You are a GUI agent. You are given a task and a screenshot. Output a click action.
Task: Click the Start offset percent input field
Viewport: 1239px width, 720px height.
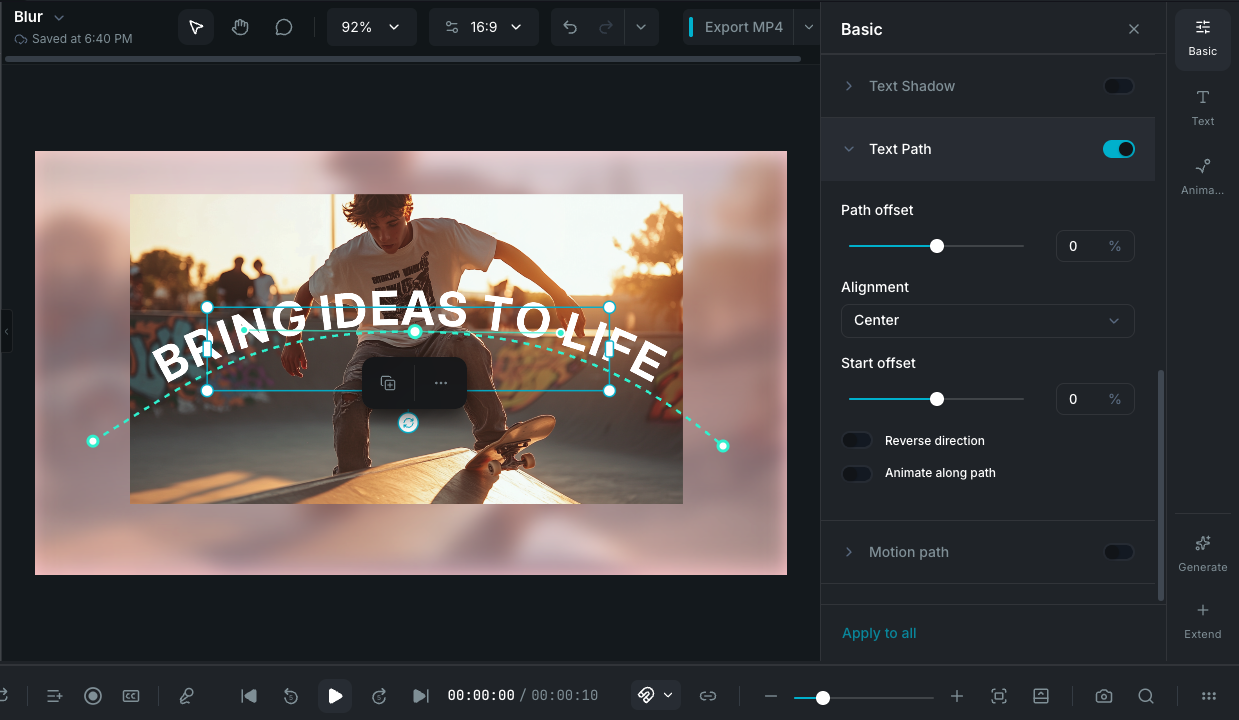pos(1083,399)
